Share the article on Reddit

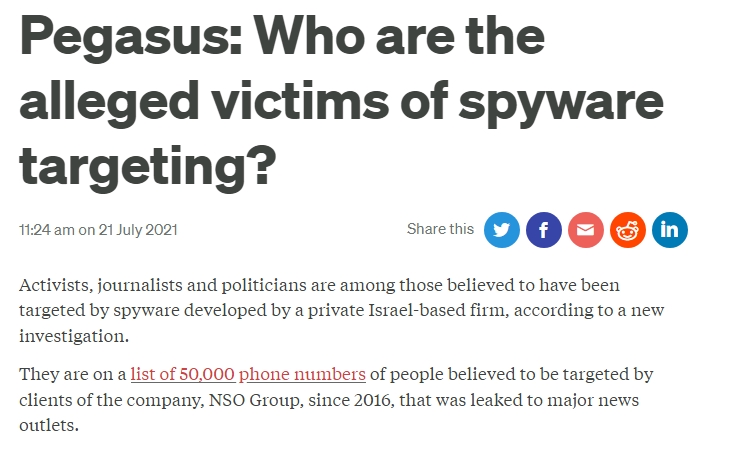click(628, 230)
